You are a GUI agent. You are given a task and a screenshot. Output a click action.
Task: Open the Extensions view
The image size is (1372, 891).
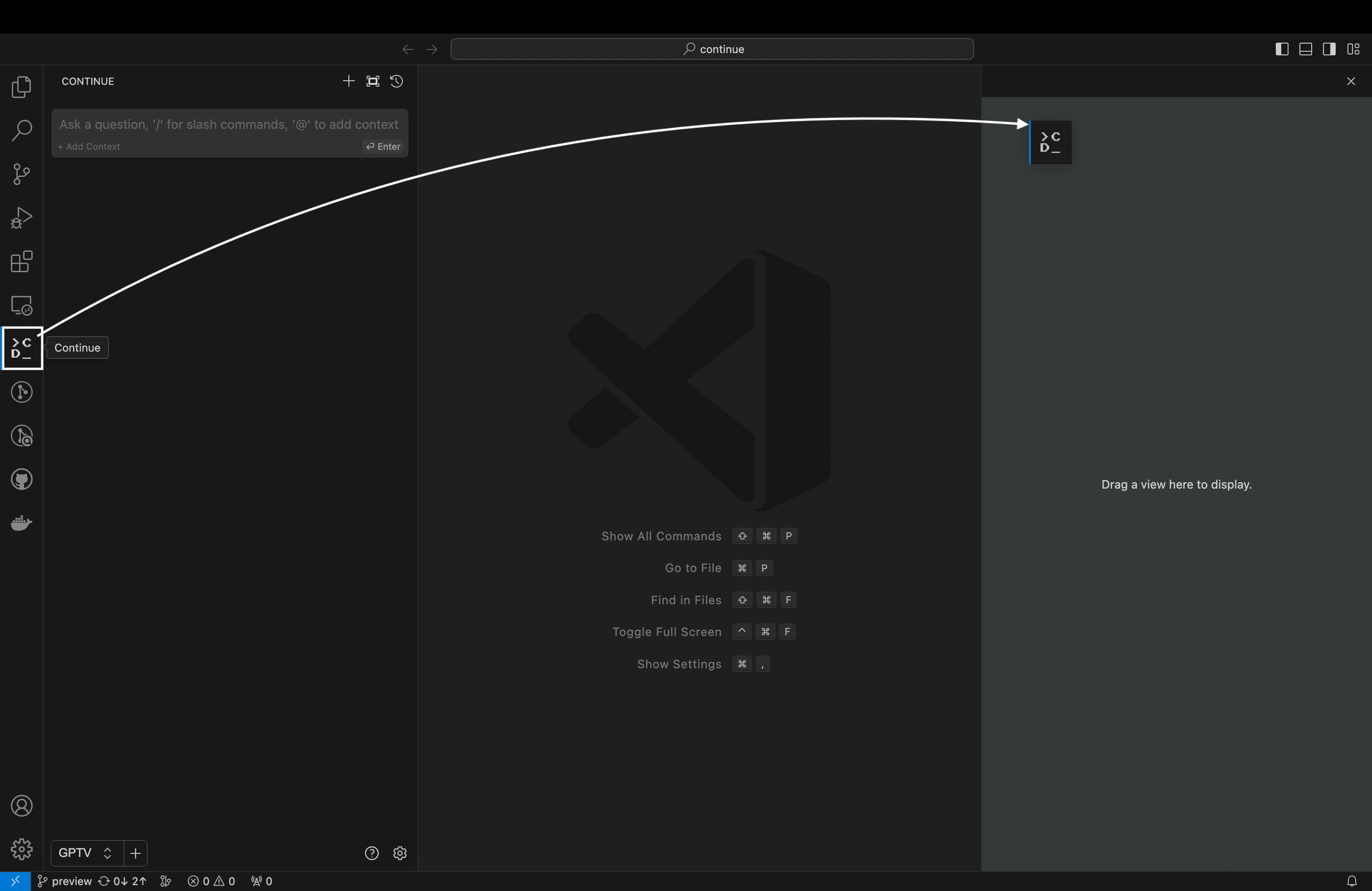[21, 262]
